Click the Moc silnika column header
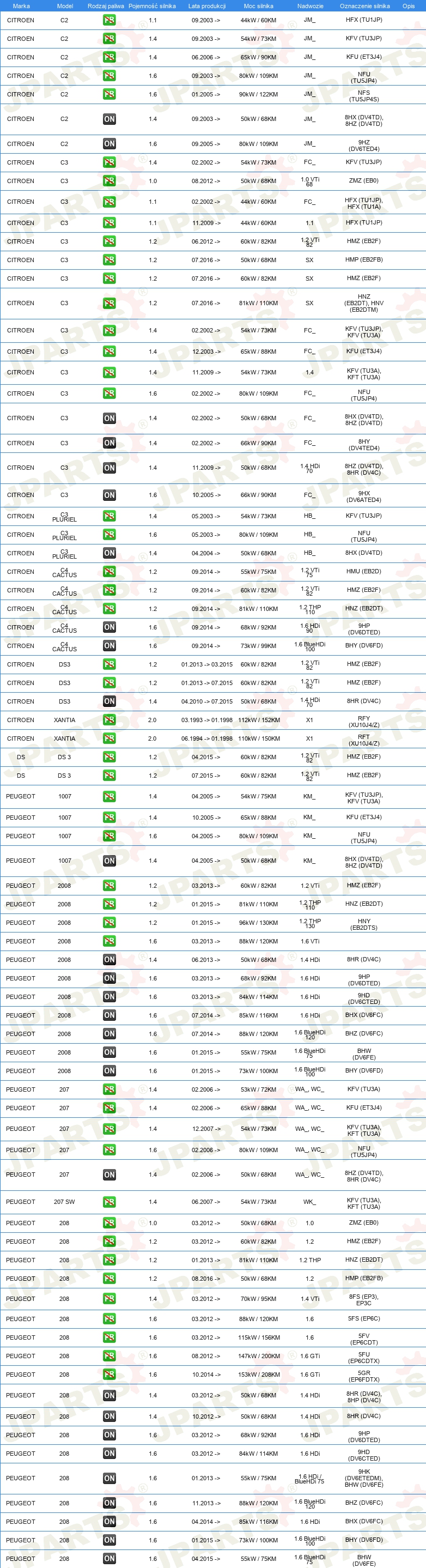Image resolution: width=426 pixels, height=1568 pixels. point(259,6)
